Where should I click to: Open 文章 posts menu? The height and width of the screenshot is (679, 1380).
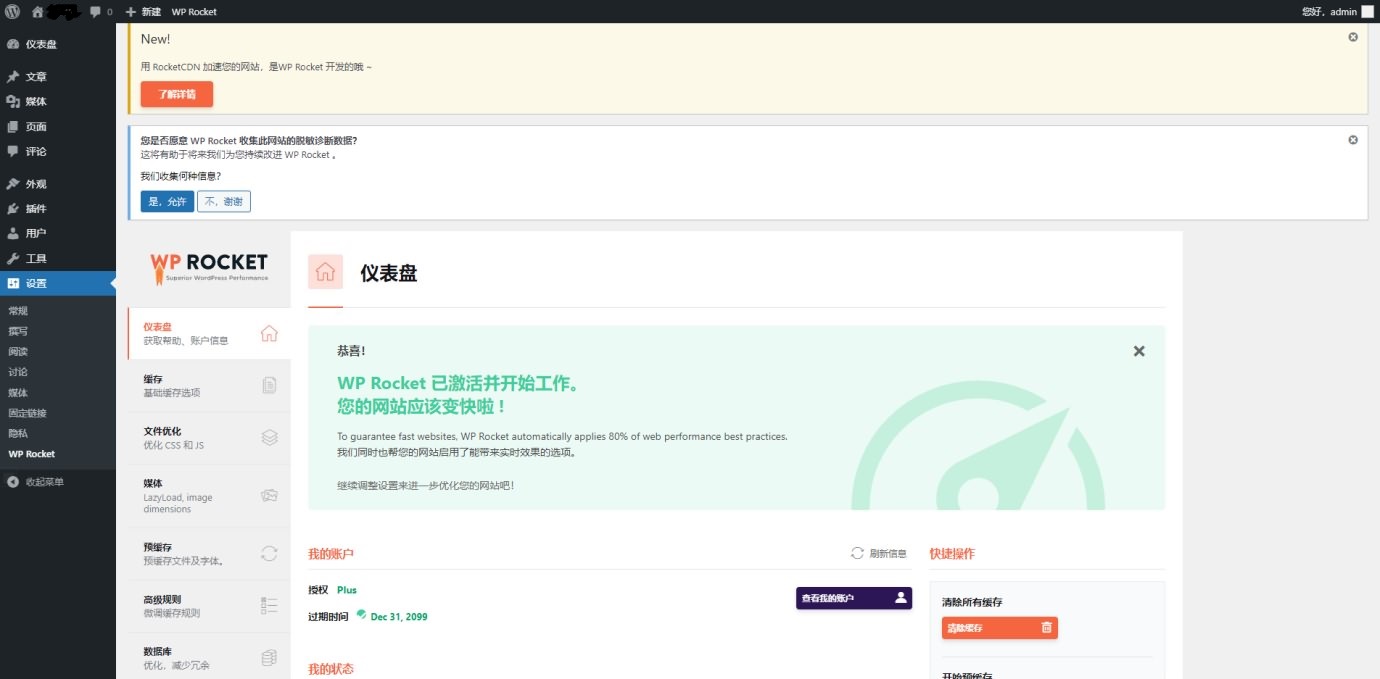(x=58, y=76)
